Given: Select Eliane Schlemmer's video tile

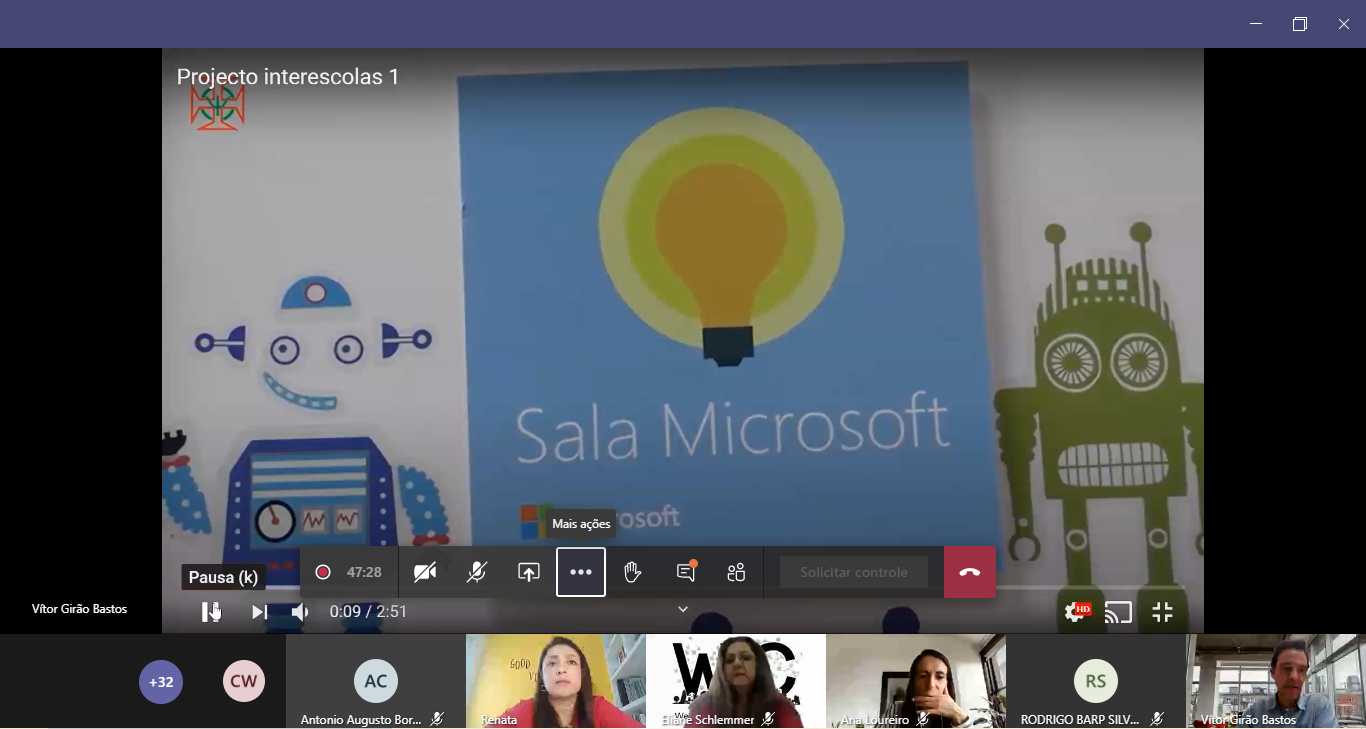Looking at the screenshot, I should click(x=736, y=681).
